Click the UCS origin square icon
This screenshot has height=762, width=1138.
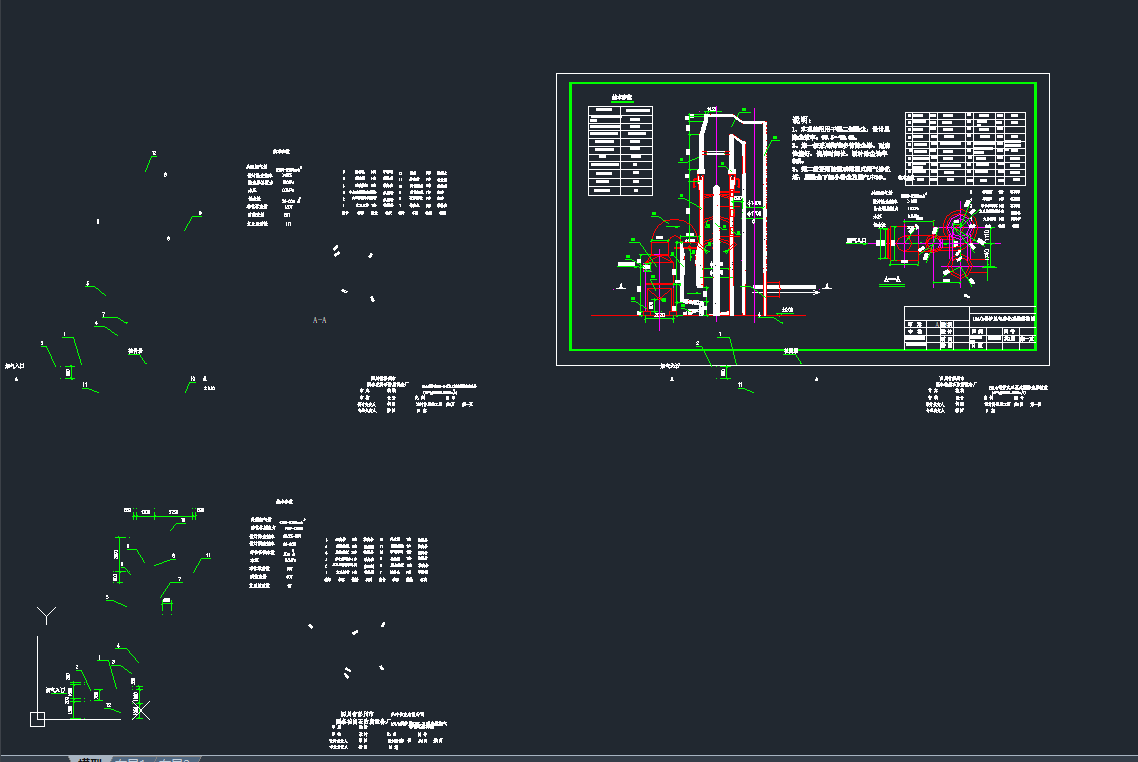click(x=37, y=717)
